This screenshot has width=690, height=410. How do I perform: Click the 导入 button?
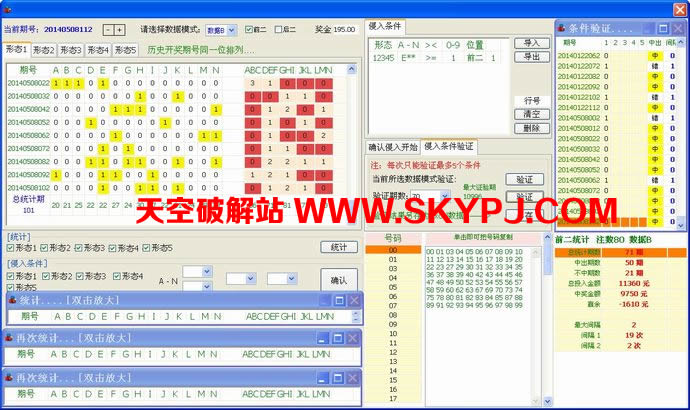(531, 43)
